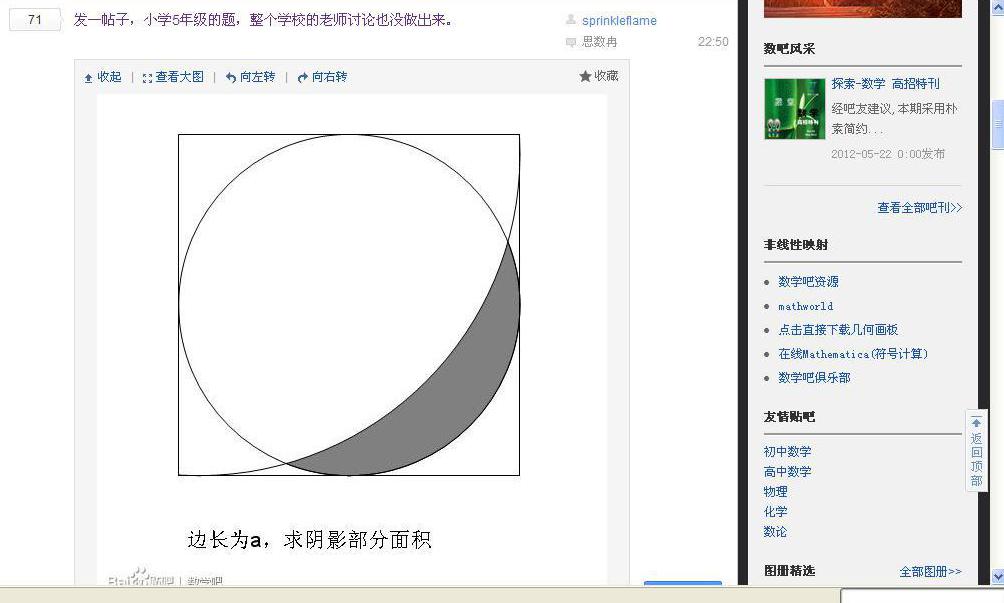
Task: Click the vertical scrollbar thumb
Action: coord(998,125)
